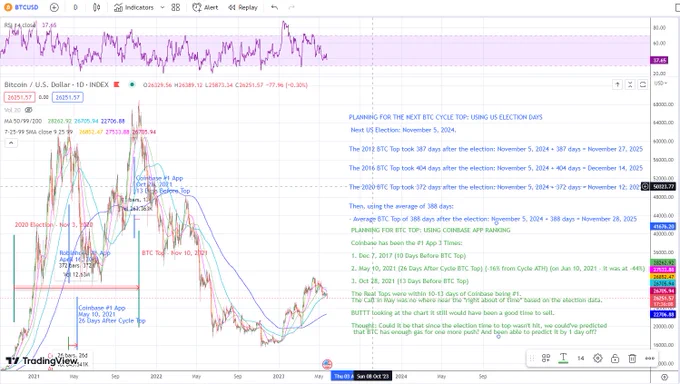Open indicator templates grid icon
680x384 pixels.
coord(176,7)
